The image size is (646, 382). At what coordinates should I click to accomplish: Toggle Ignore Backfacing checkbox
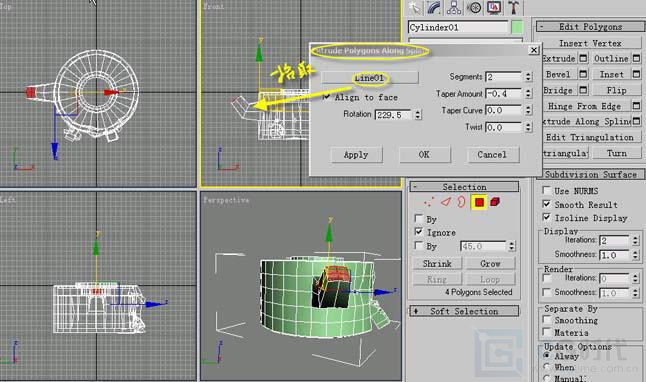coord(419,232)
